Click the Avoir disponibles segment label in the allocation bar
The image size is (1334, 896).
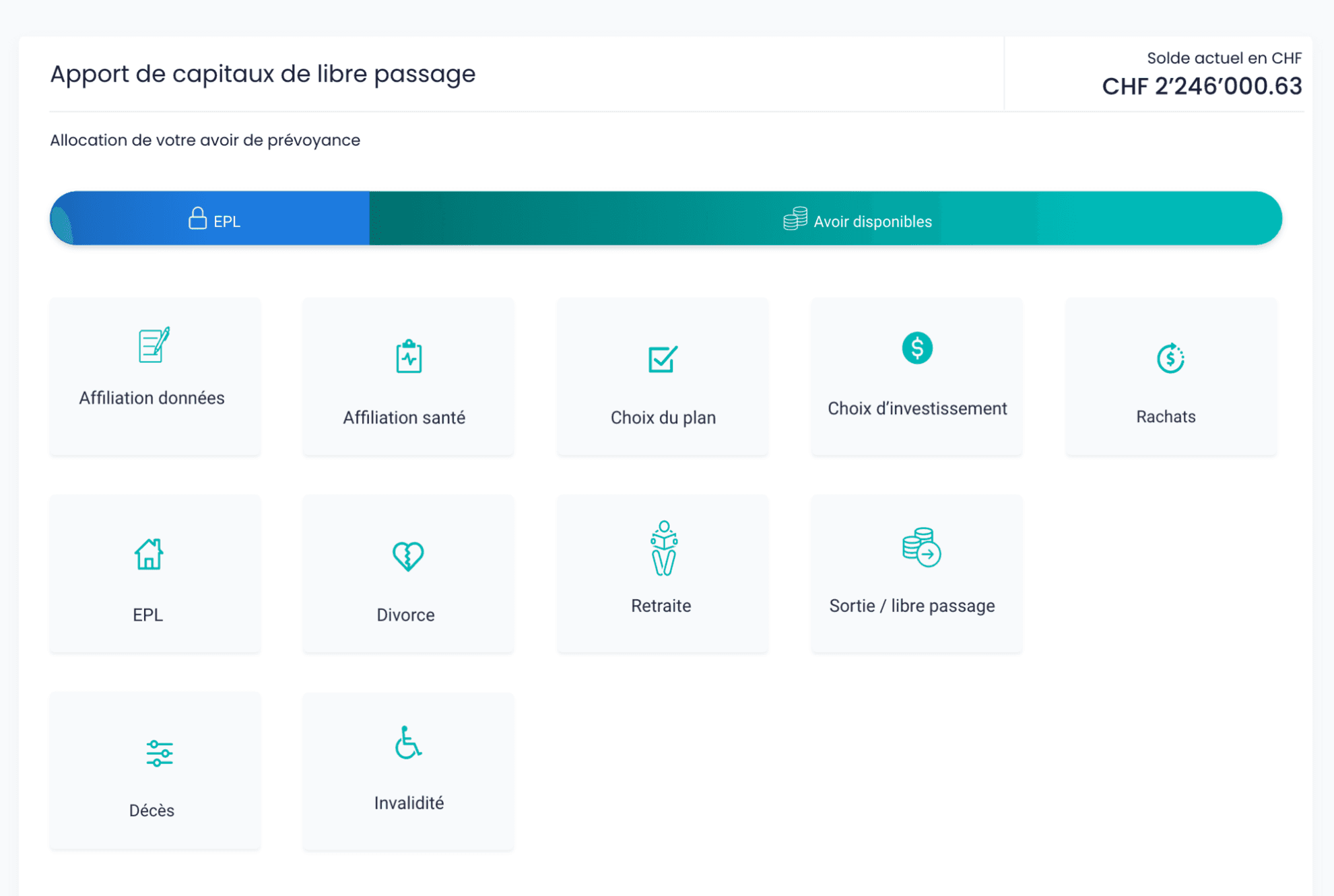[873, 221]
